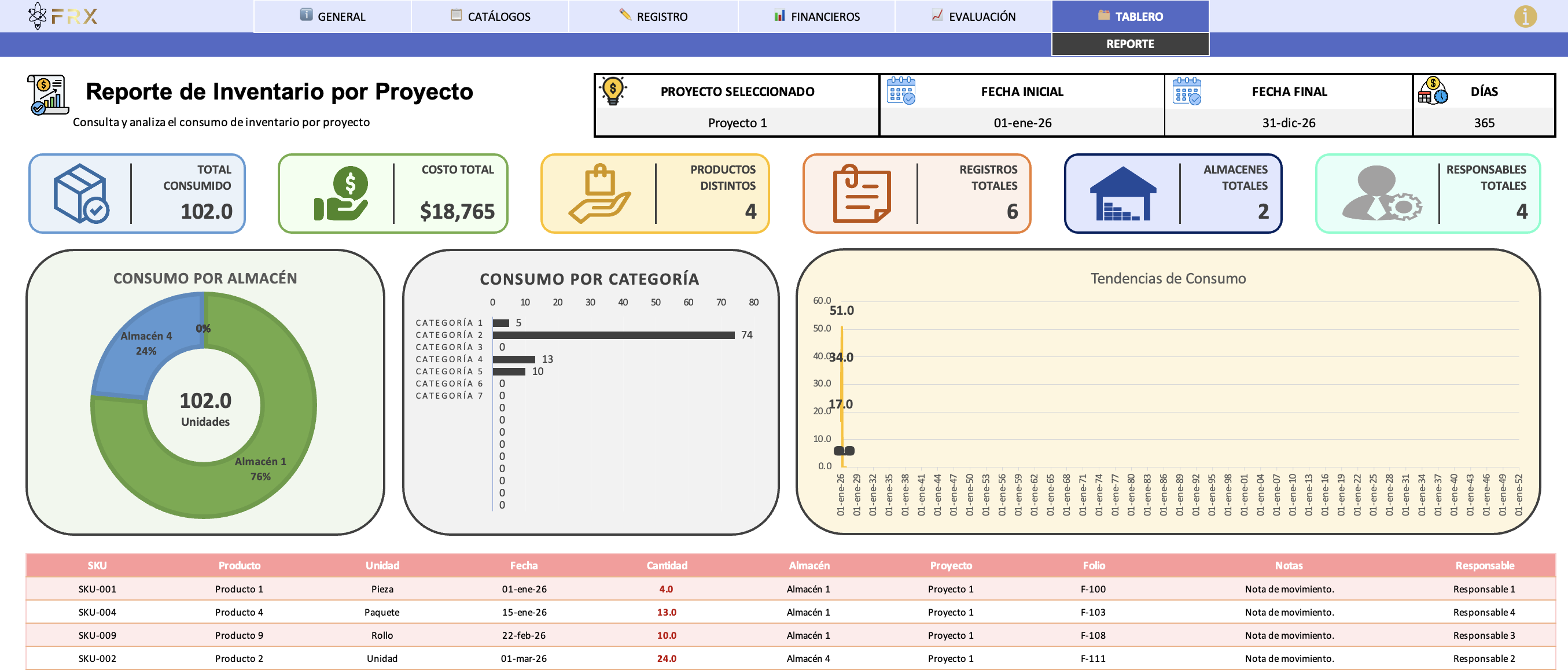Click the lightbulb Proyecto Seleccionado icon

[x=613, y=91]
